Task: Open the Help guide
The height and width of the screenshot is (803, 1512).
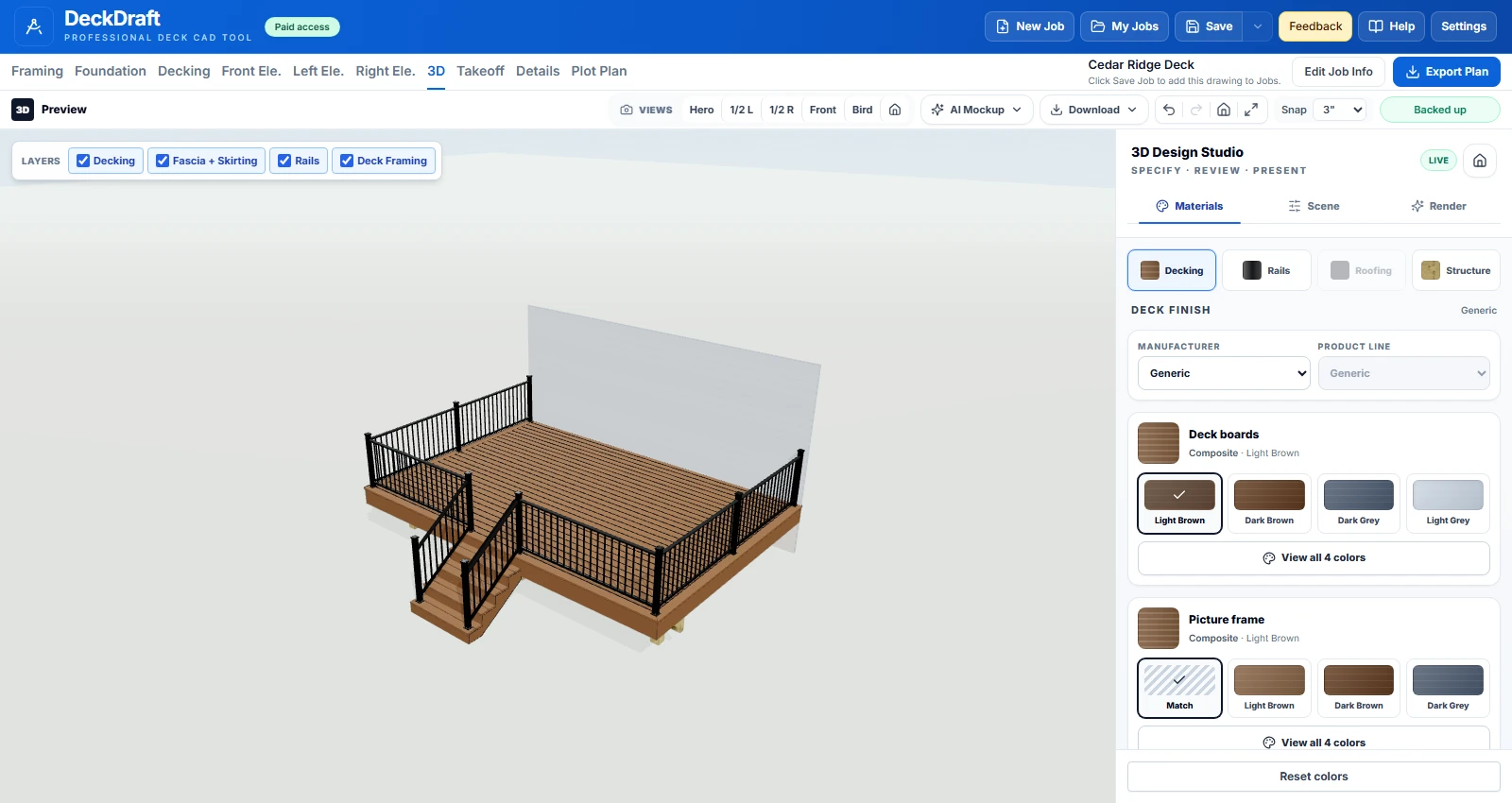Action: [1392, 26]
